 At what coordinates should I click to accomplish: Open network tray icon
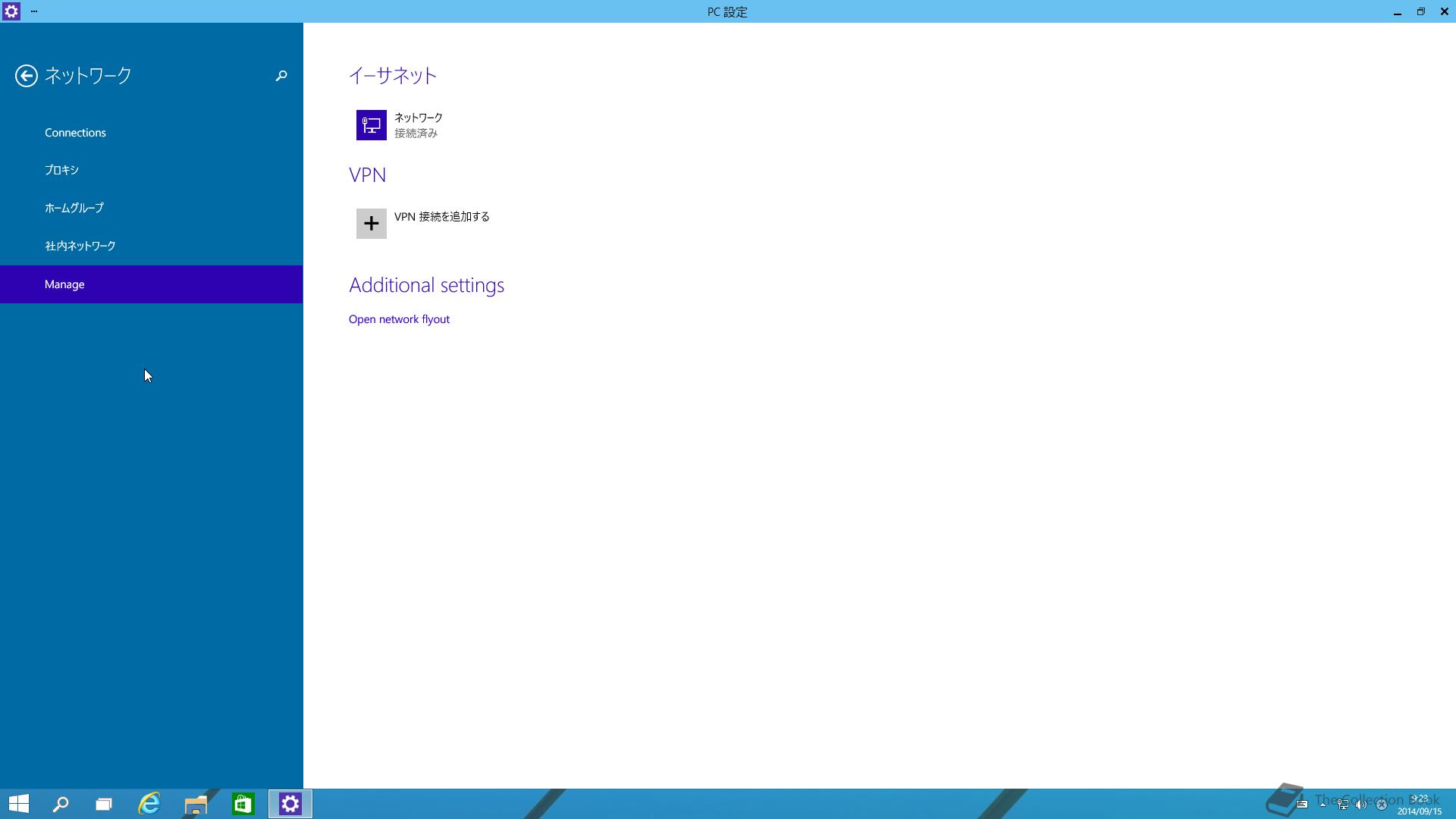point(1343,804)
